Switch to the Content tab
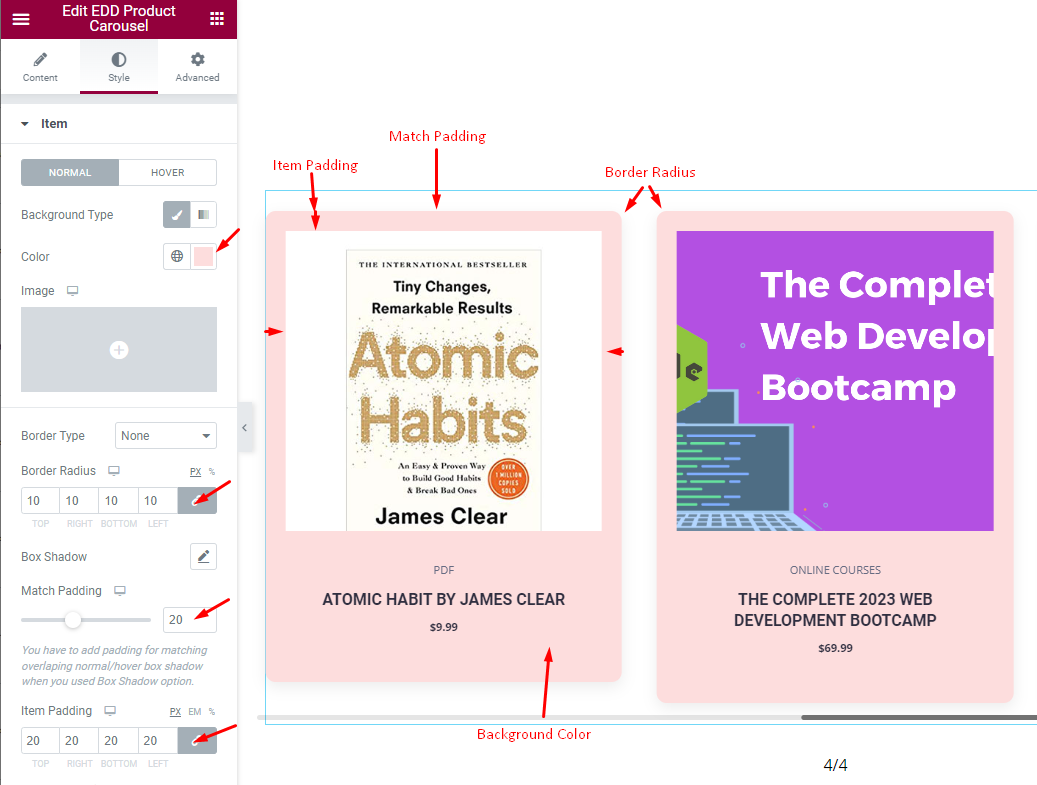 [x=40, y=67]
